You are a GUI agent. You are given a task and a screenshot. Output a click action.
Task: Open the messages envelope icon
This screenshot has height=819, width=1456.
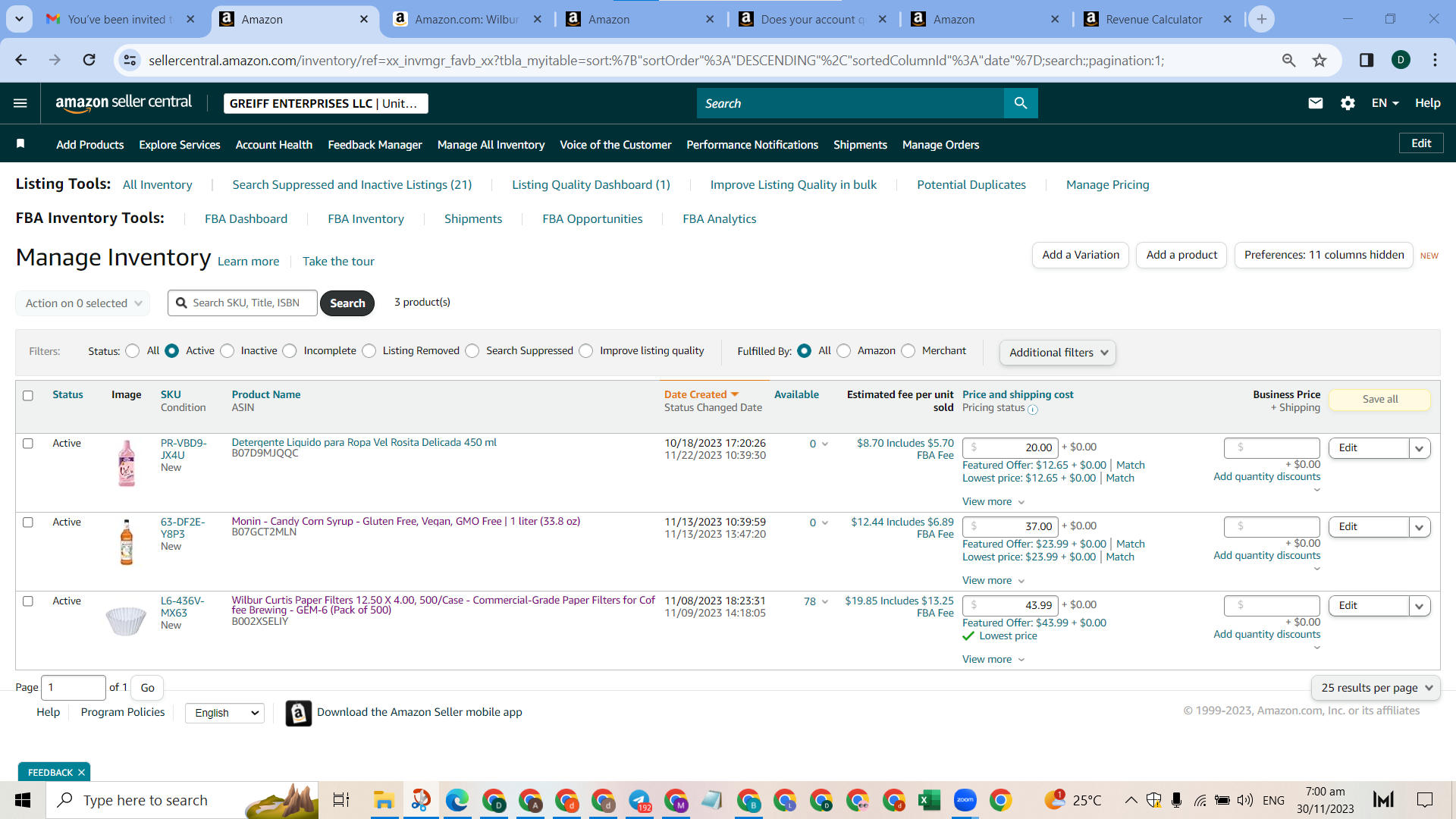[1316, 103]
